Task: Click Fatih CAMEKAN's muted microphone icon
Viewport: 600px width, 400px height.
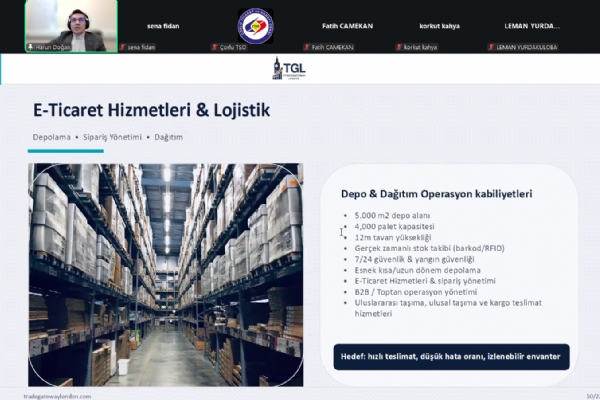Action: click(x=307, y=47)
